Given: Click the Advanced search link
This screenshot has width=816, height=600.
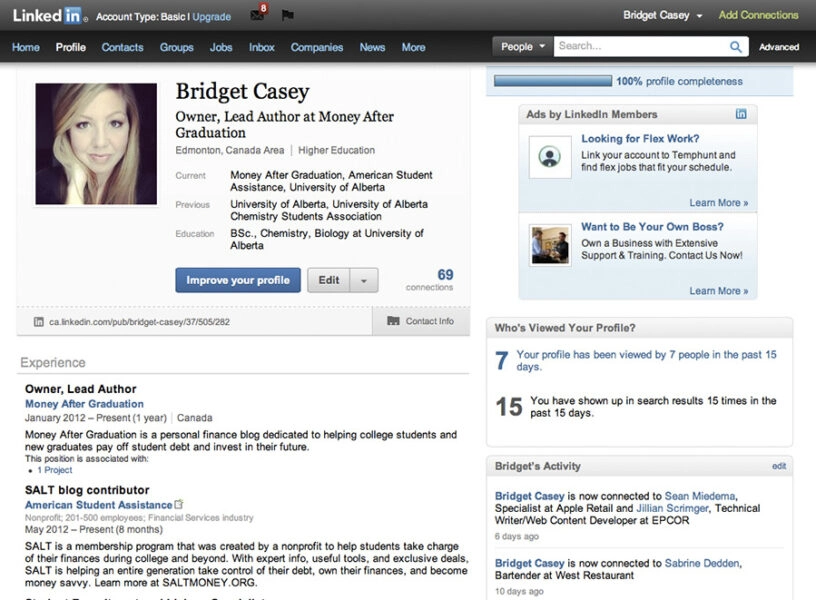Looking at the screenshot, I should [779, 47].
